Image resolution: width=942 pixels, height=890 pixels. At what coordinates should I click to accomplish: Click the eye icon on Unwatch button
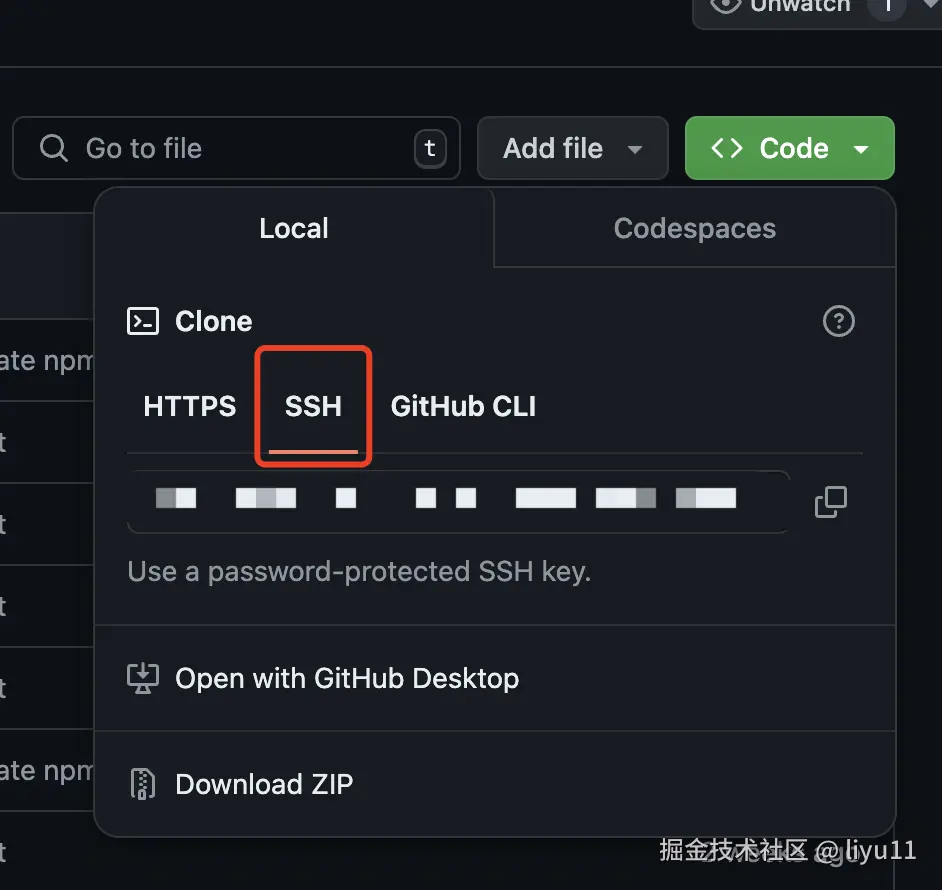pyautogui.click(x=725, y=5)
